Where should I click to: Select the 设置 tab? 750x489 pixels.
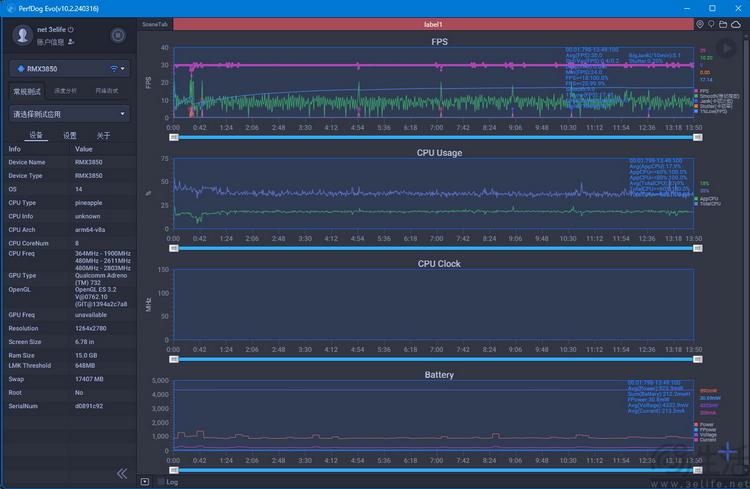[70, 135]
